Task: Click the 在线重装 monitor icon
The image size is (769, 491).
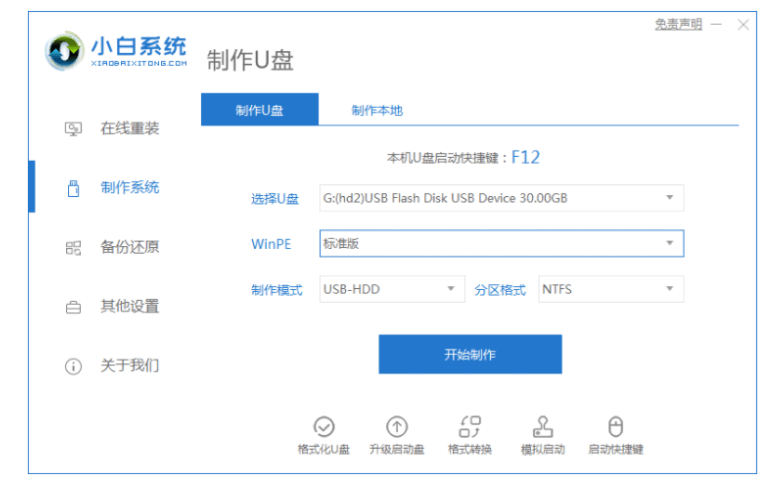Action: pos(73,129)
